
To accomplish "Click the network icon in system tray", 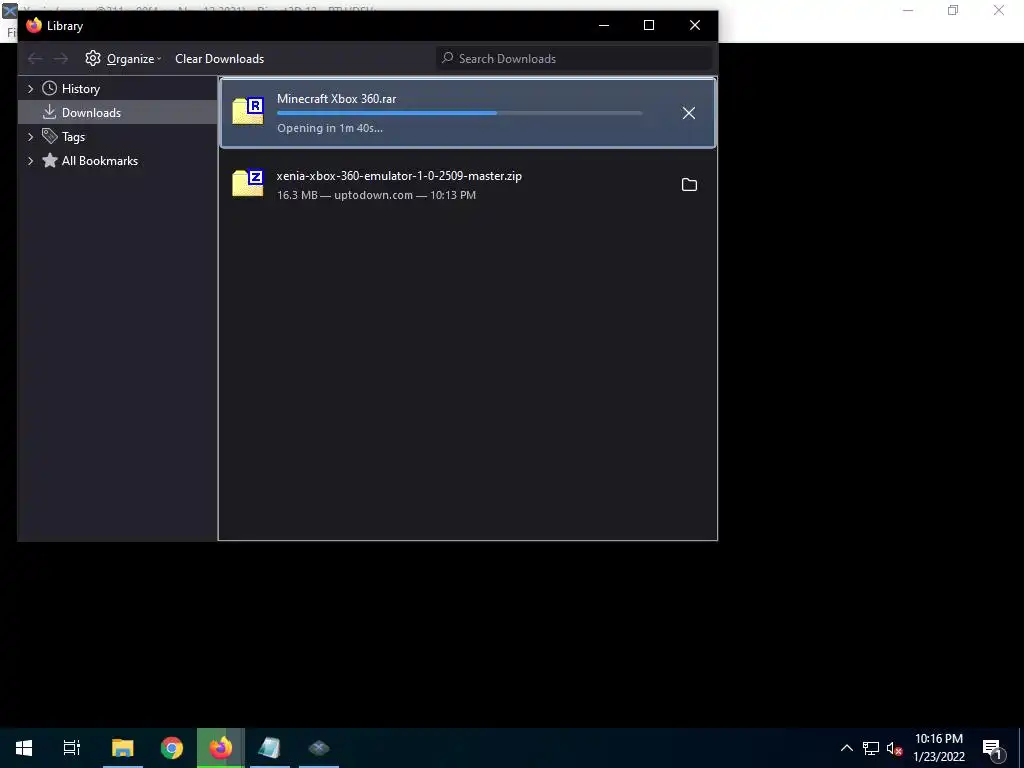I will click(x=871, y=748).
